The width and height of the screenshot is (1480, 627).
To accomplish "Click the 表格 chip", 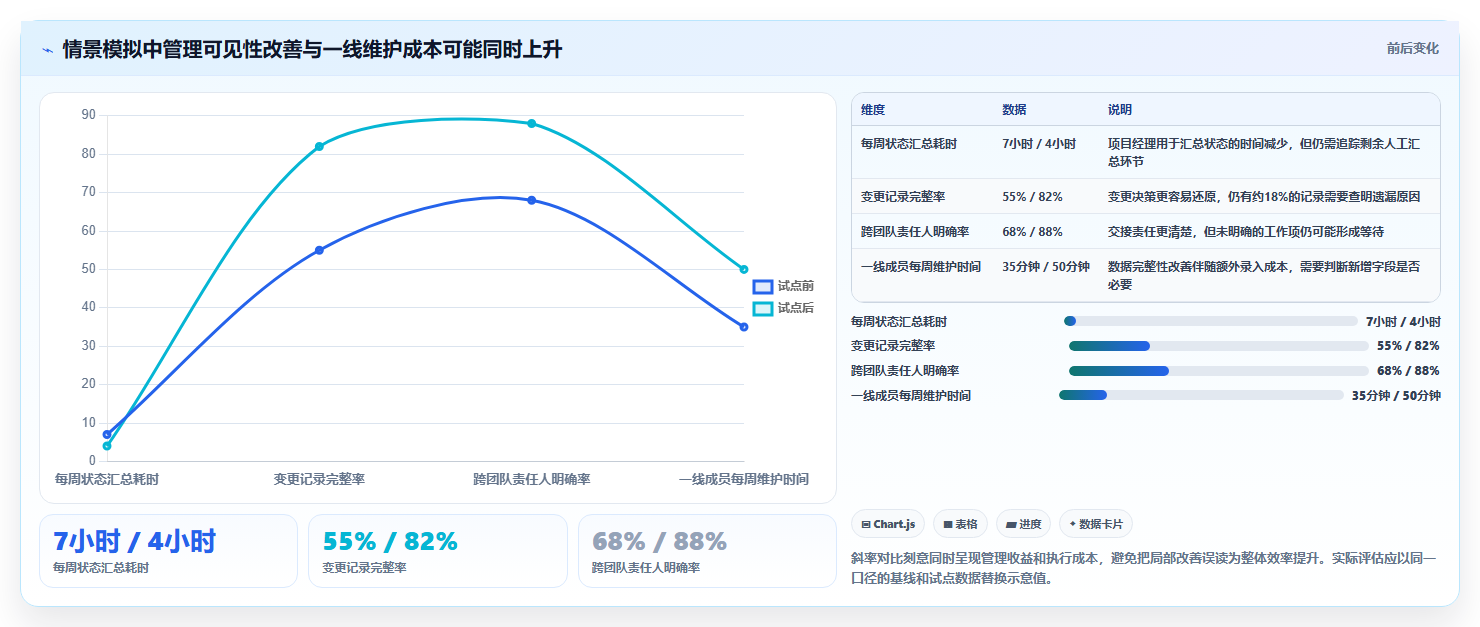I will 960,524.
